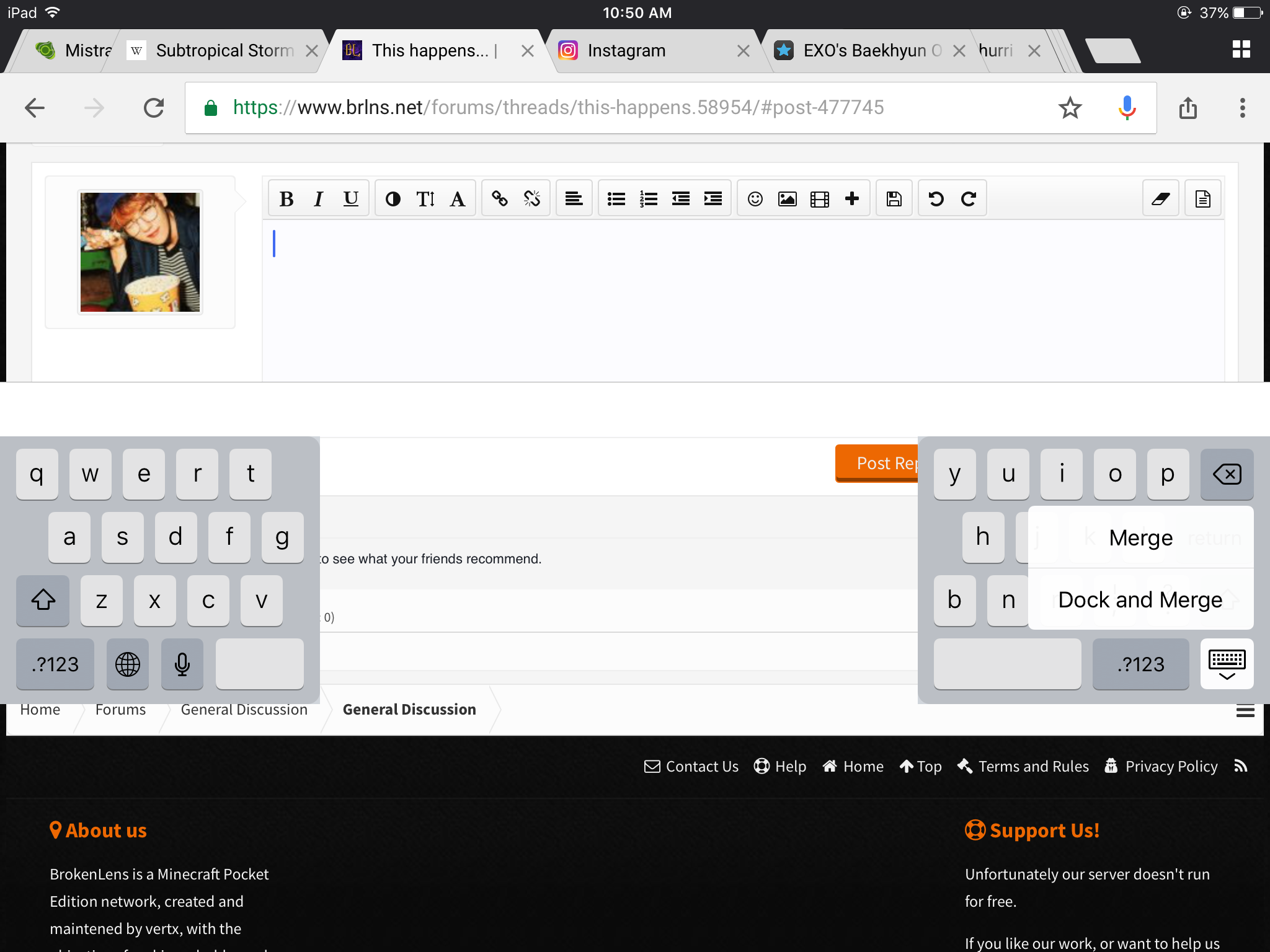The width and height of the screenshot is (1270, 952).
Task: Jump to Top of page
Action: tap(921, 767)
